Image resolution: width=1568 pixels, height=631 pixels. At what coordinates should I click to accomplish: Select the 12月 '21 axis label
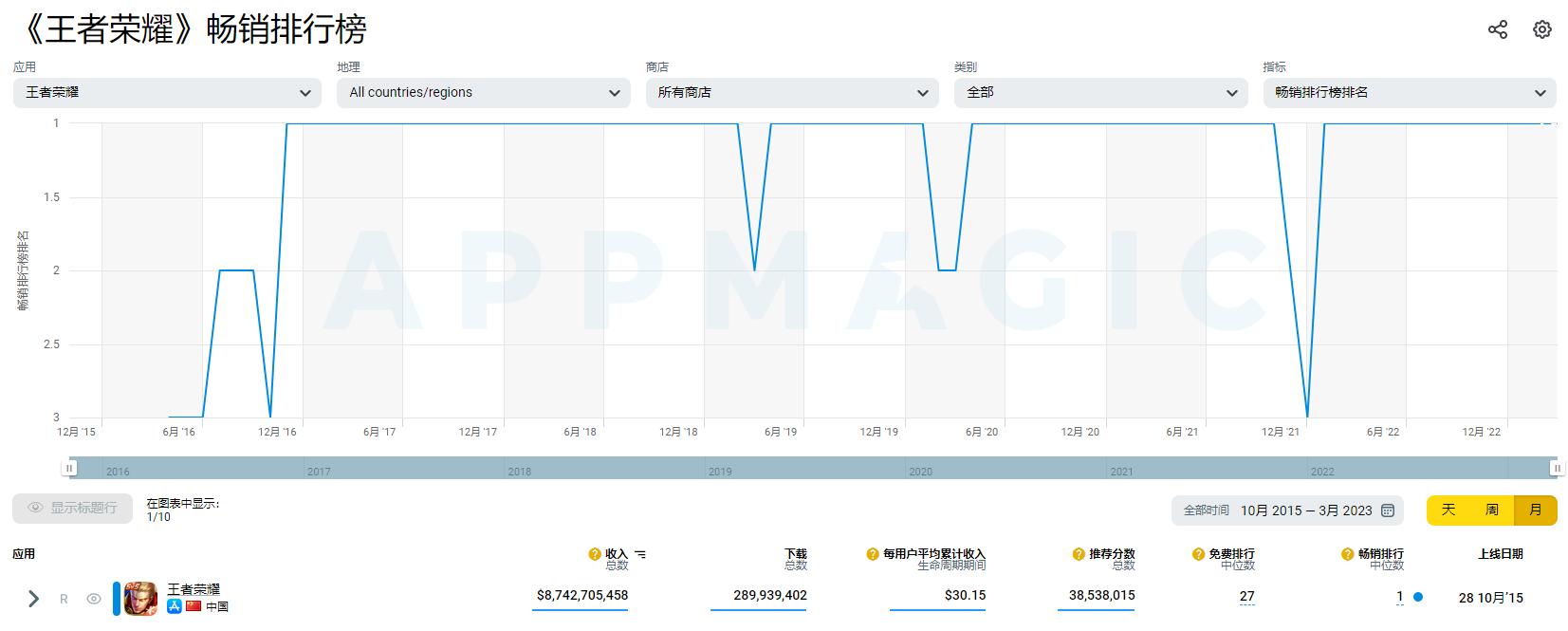click(1281, 432)
